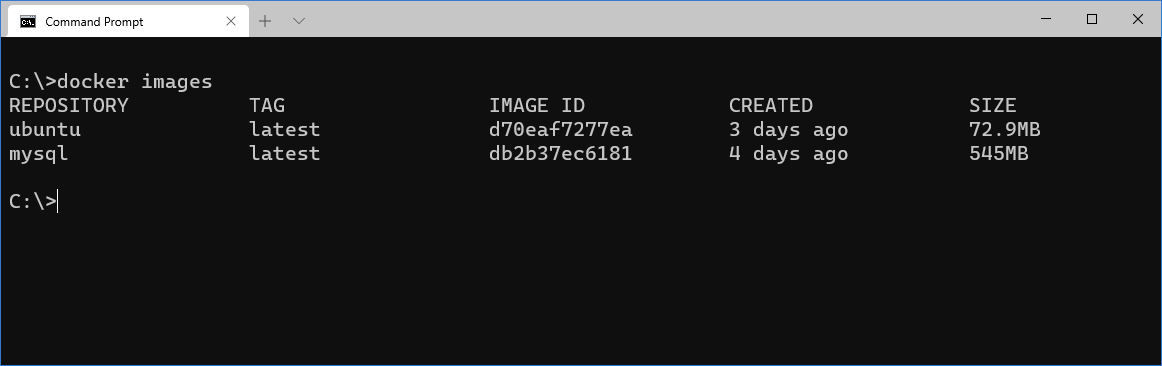Click the CREATED column header
This screenshot has width=1162, height=366.
pos(771,105)
